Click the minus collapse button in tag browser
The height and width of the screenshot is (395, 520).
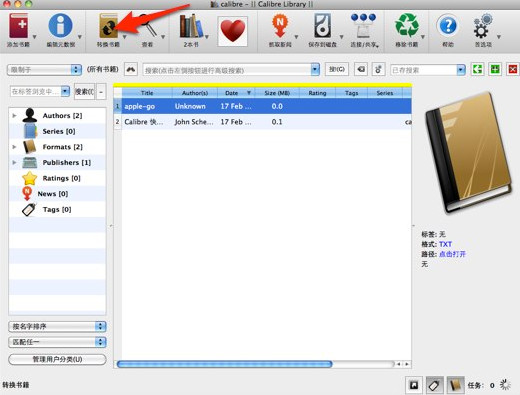(101, 91)
